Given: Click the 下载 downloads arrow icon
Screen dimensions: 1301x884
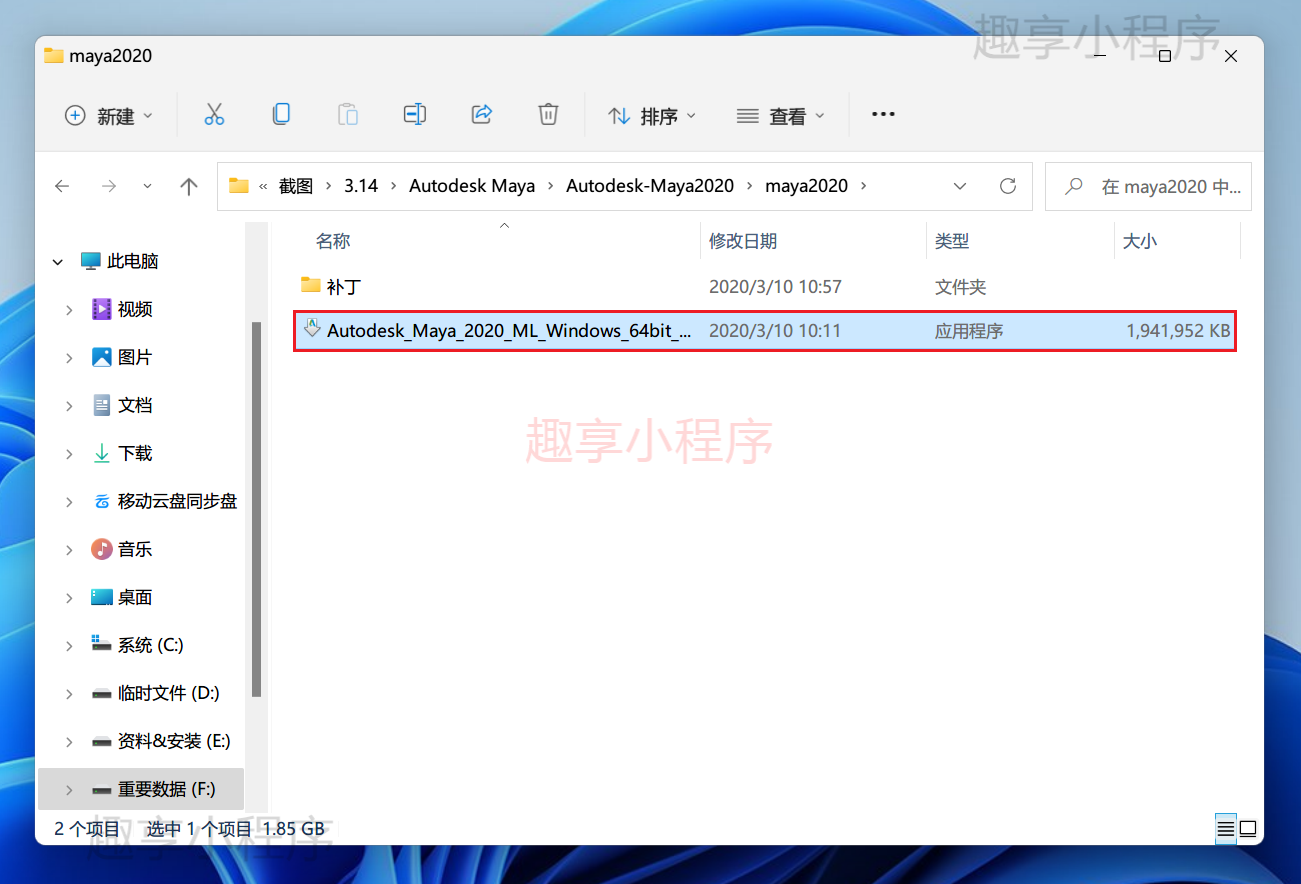Looking at the screenshot, I should pos(101,453).
